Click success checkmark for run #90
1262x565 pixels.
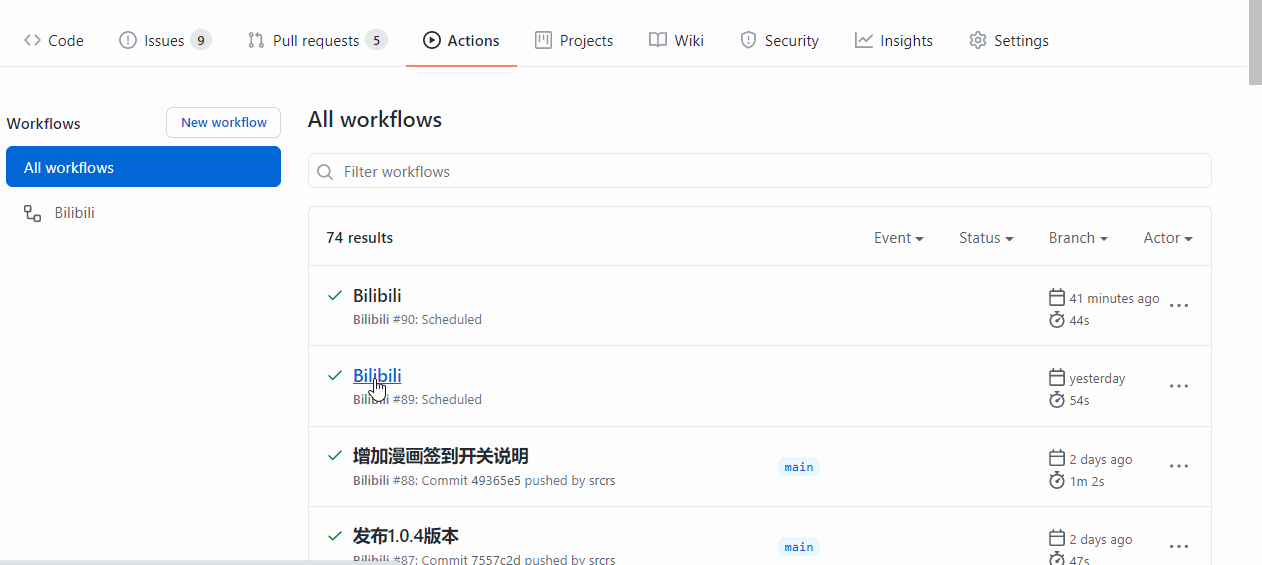[335, 295]
